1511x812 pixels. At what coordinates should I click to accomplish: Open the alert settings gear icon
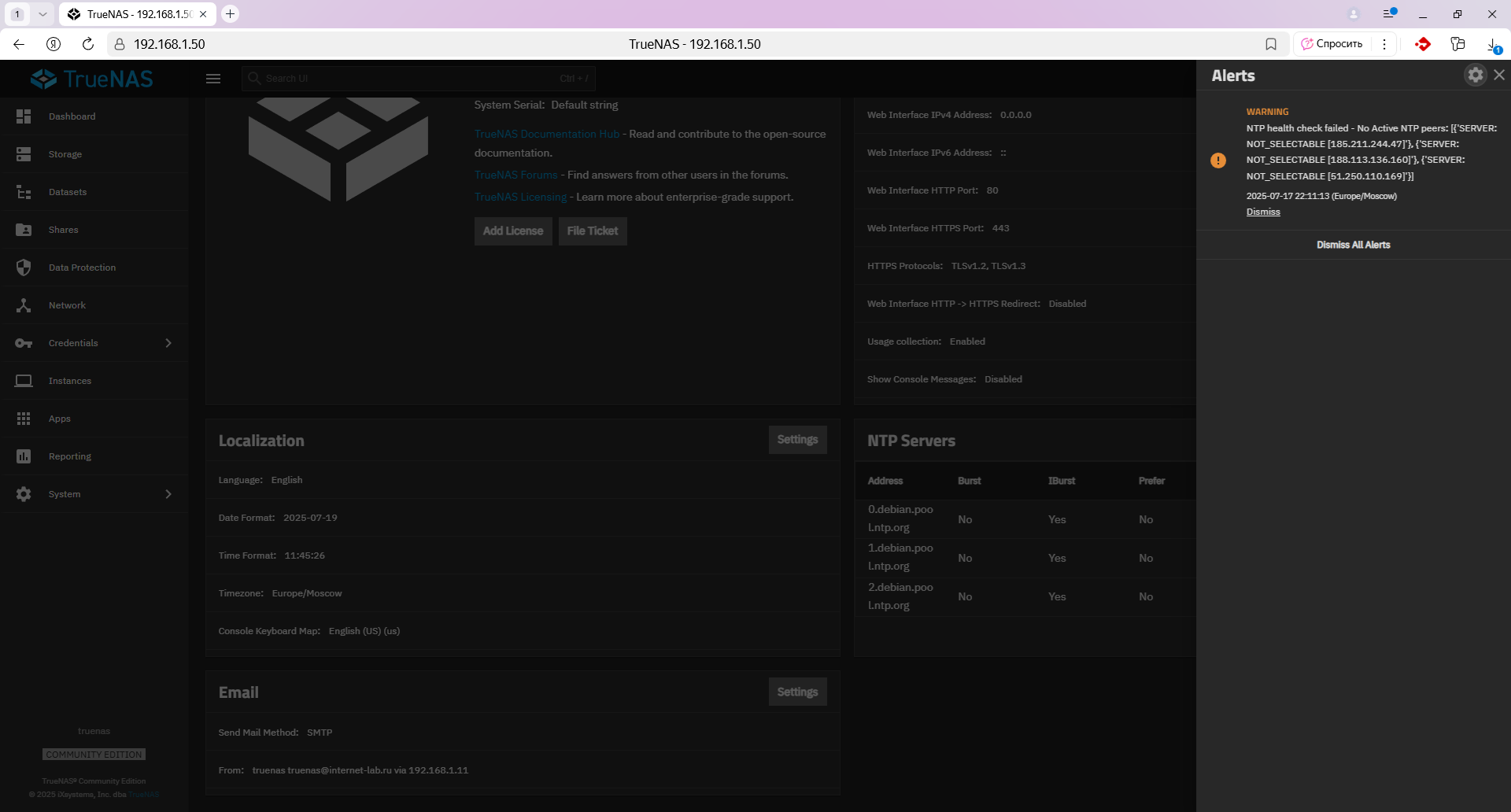click(1476, 75)
